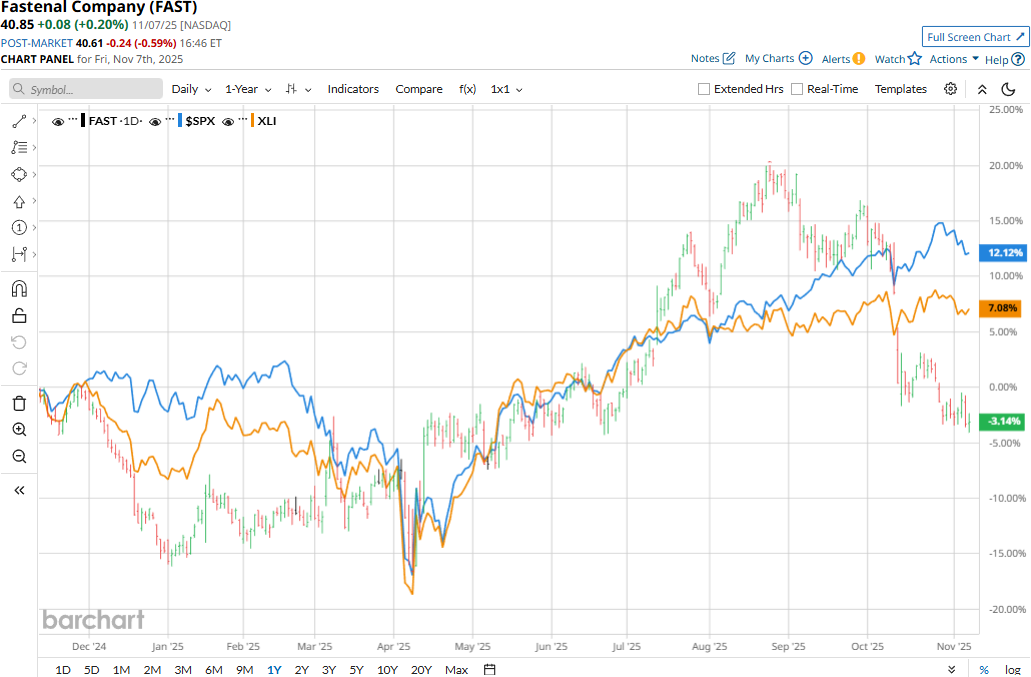The height and width of the screenshot is (677, 1031).
Task: Click the 12.12% SPX price label
Action: tap(1003, 252)
